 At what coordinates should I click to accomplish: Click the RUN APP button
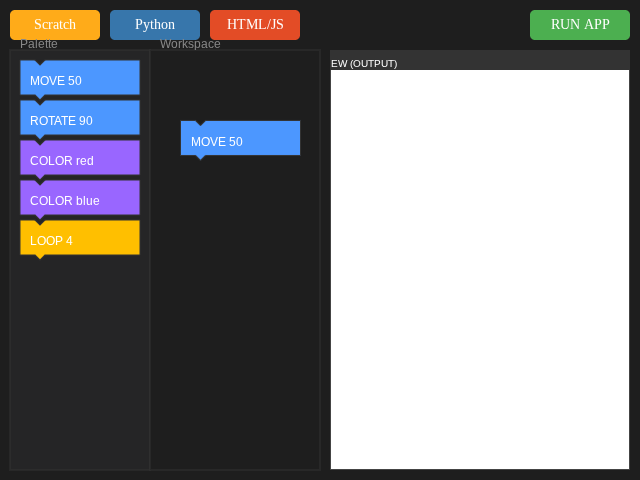[x=580, y=25]
